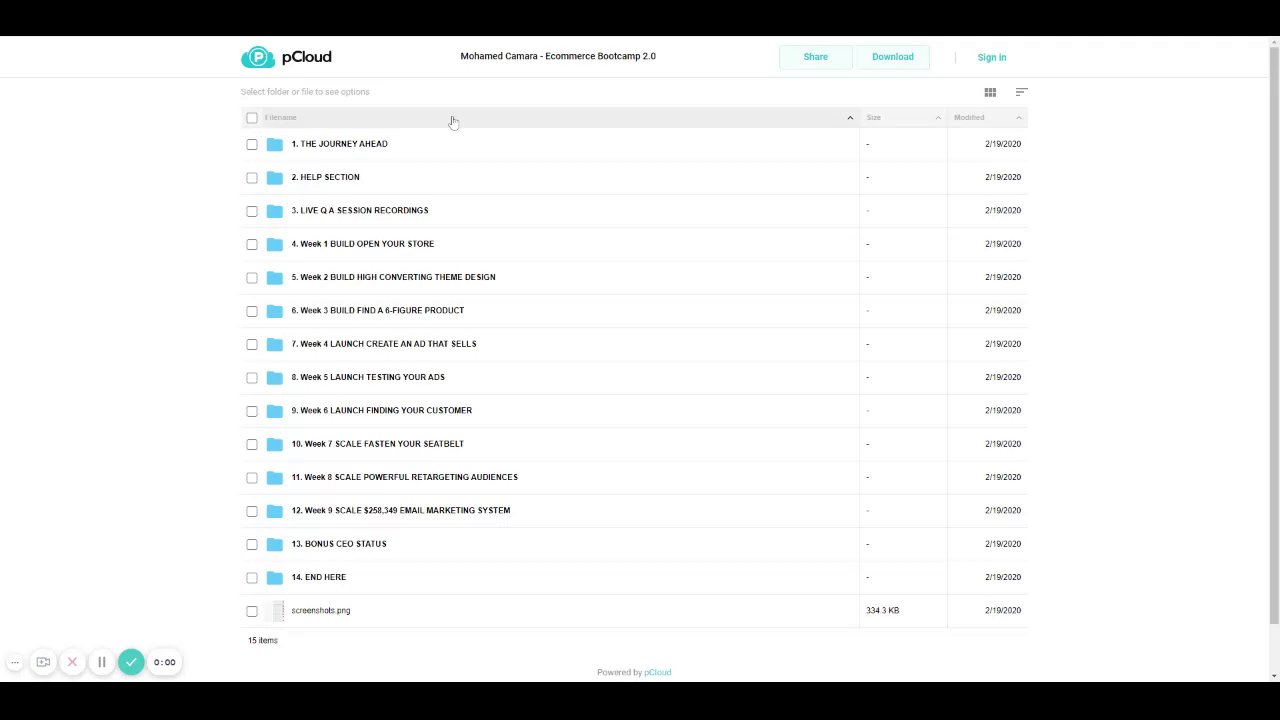Open folder 1. THE JOURNEY AHEAD
This screenshot has width=1280, height=720.
(x=339, y=144)
